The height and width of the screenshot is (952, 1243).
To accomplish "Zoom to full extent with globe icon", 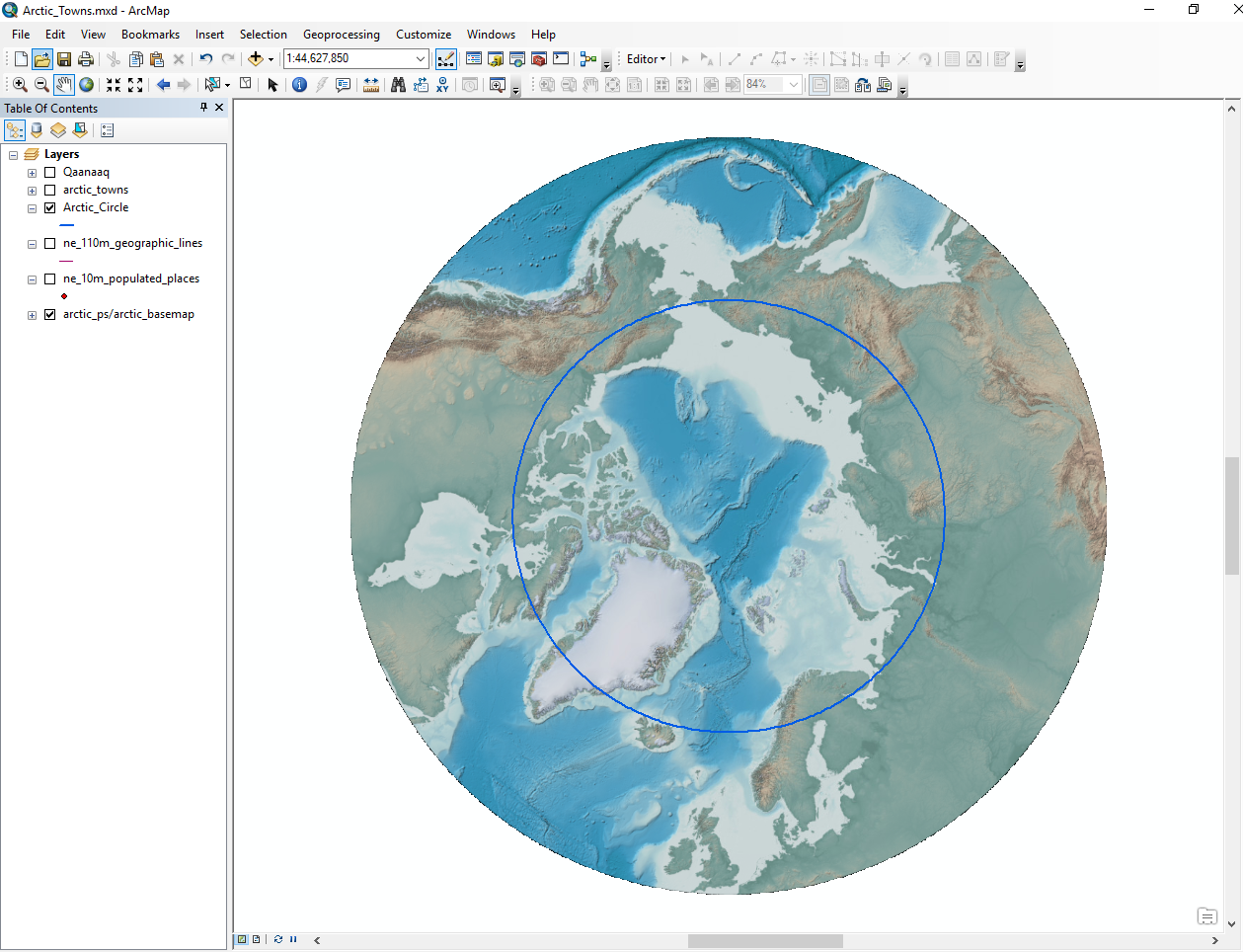I will click(x=87, y=85).
